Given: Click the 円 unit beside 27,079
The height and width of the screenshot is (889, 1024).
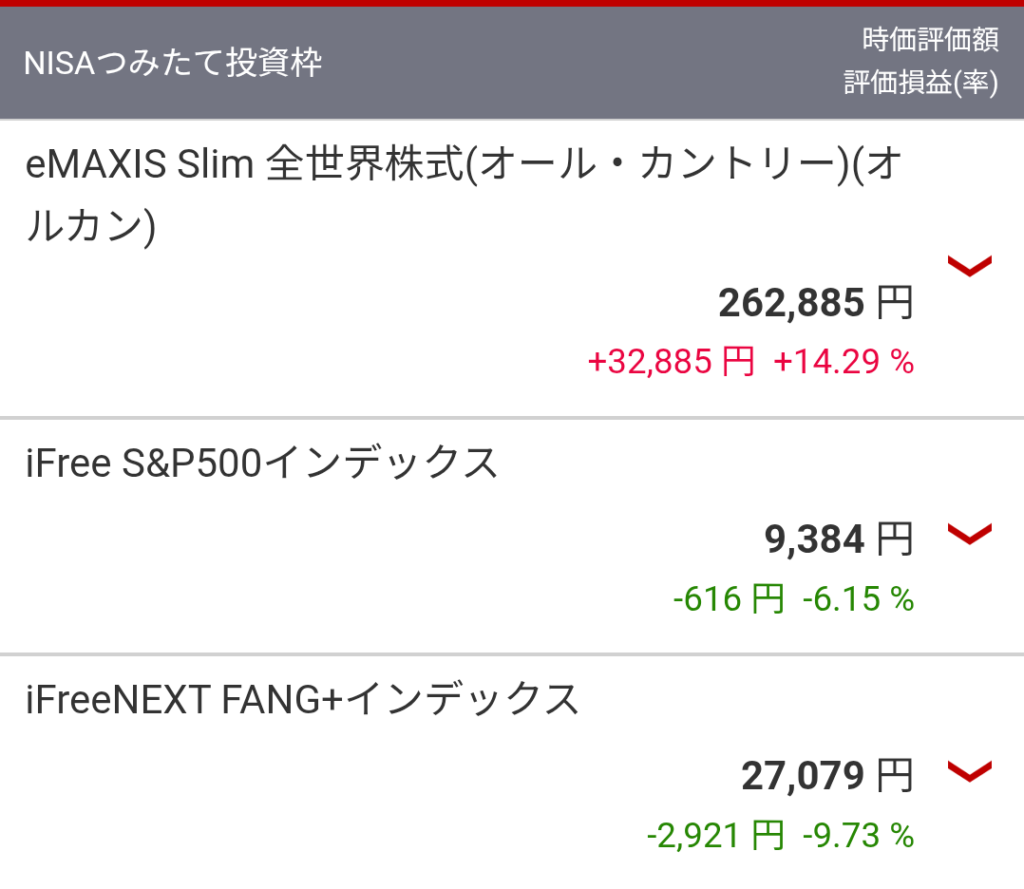Looking at the screenshot, I should tap(895, 775).
